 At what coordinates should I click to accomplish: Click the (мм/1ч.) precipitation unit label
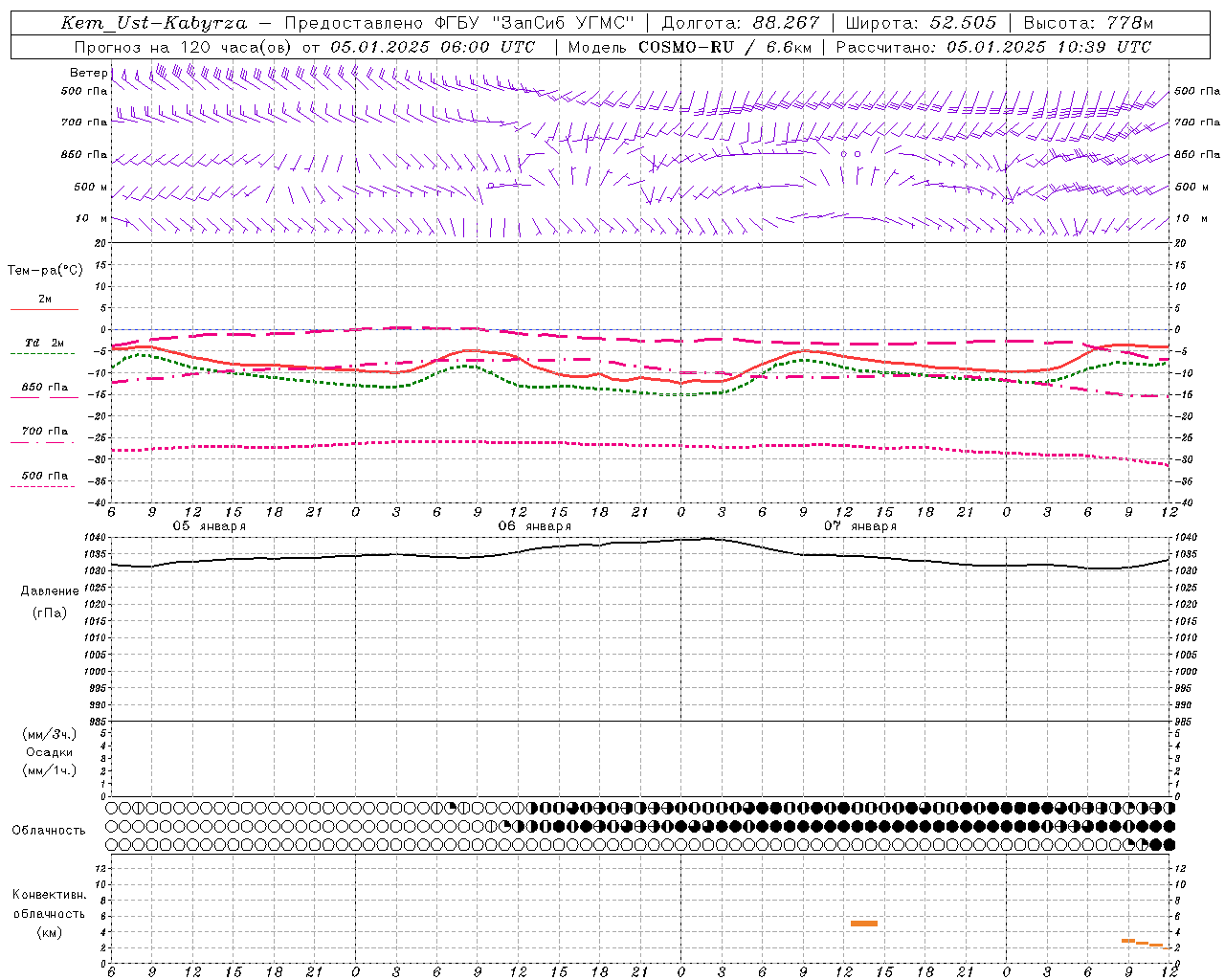(50, 770)
